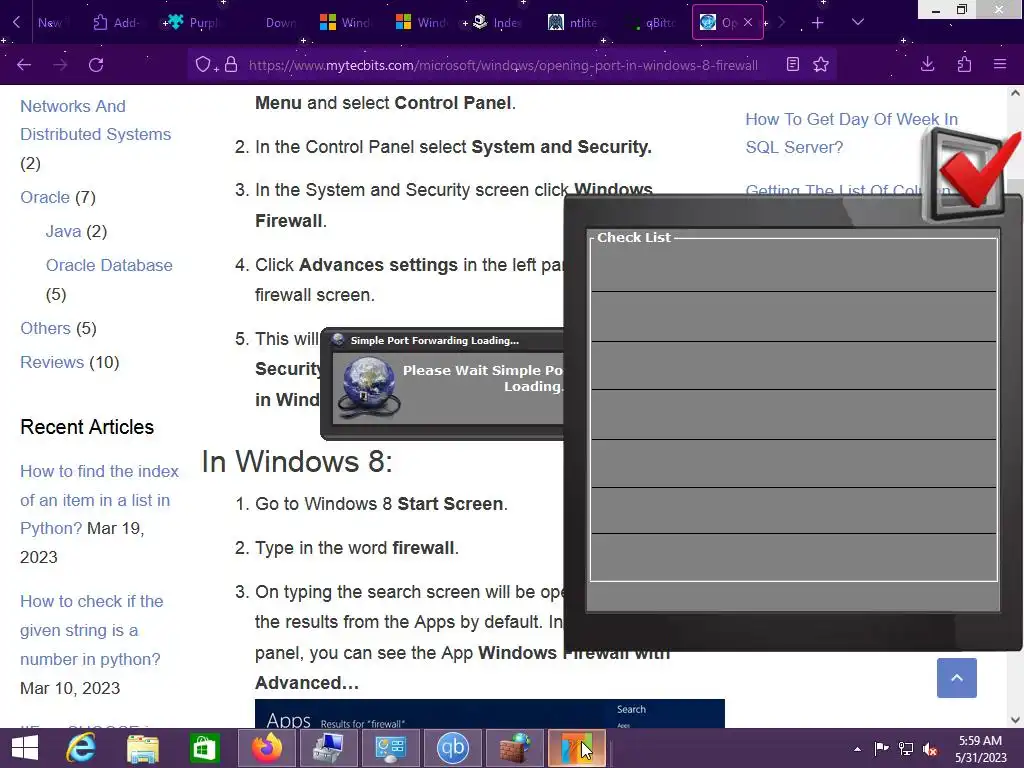Launch Windows Store from the taskbar
This screenshot has width=1024, height=768.
point(204,748)
